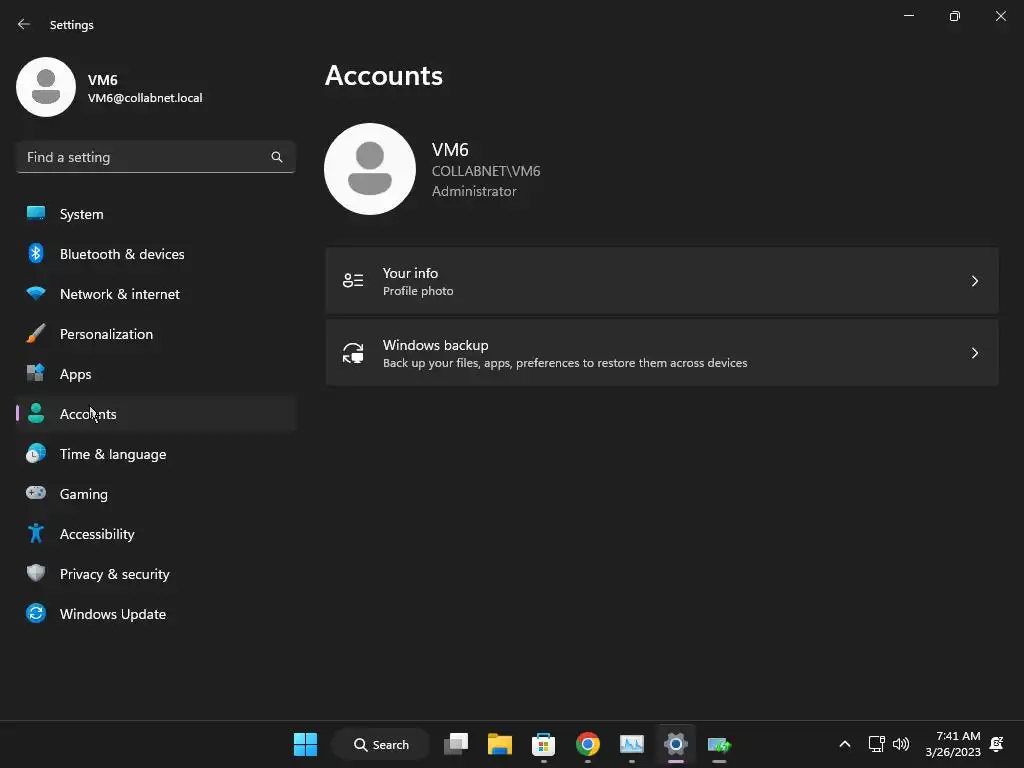
Task: Open the remote connection taskbar app
Action: [x=719, y=744]
